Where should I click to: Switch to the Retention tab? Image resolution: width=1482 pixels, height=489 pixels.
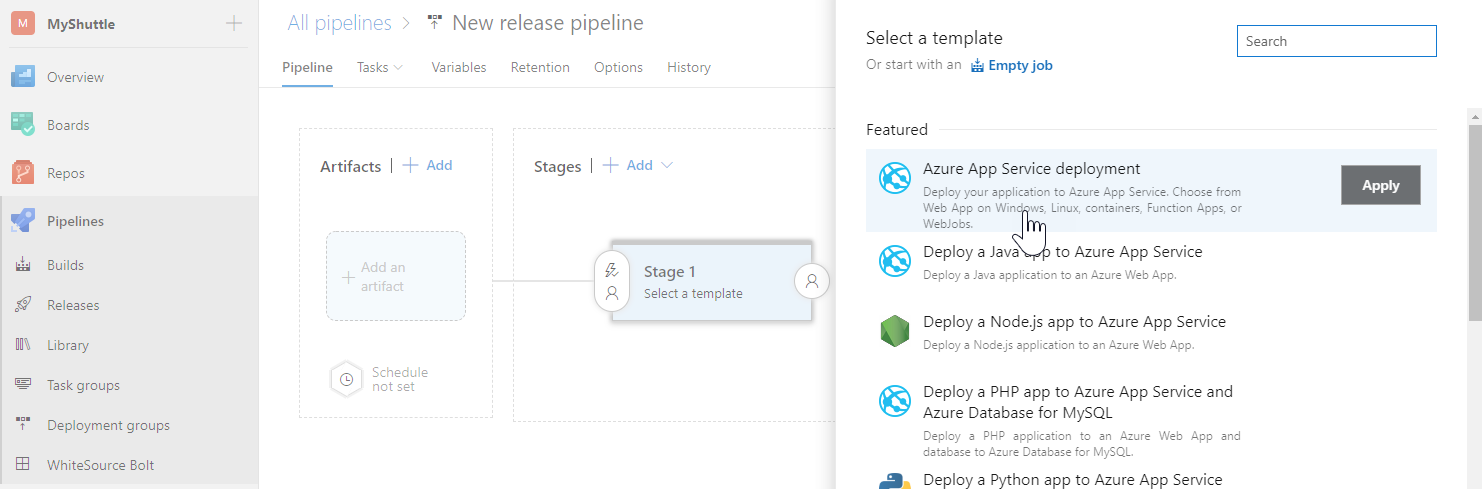(x=540, y=67)
